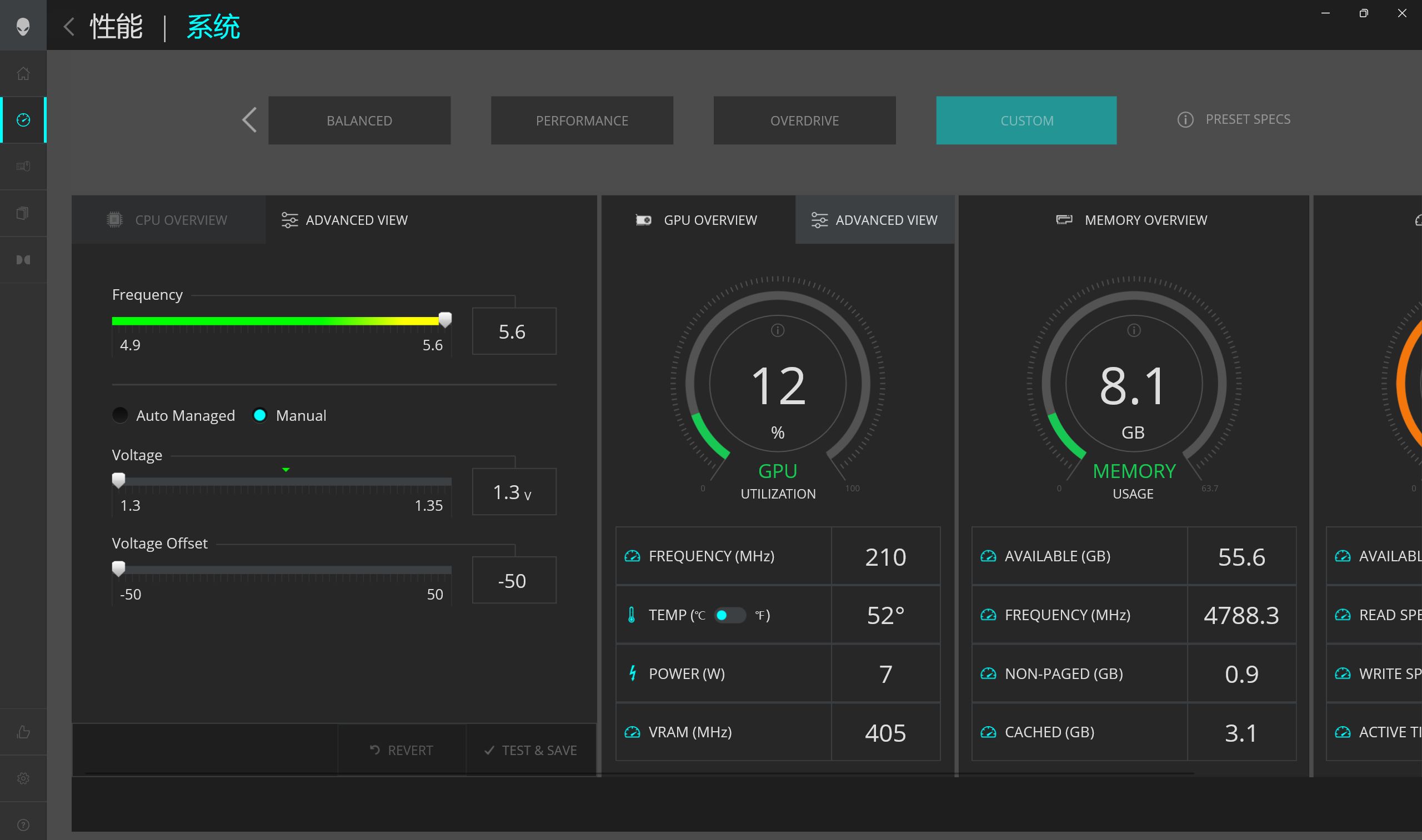Click the Frequency slider handle
This screenshot has height=840, width=1422.
coord(445,320)
